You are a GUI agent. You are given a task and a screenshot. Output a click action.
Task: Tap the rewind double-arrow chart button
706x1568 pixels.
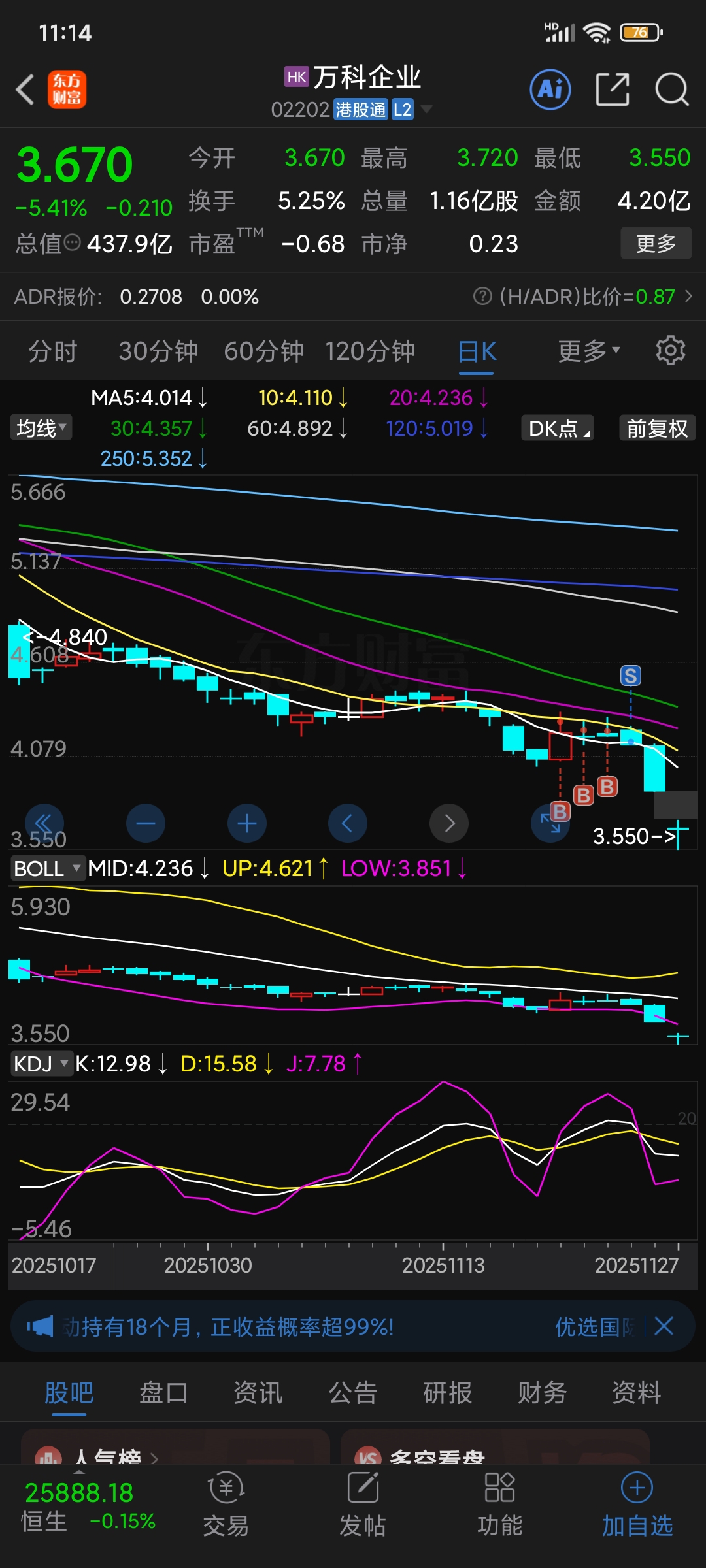click(x=44, y=823)
